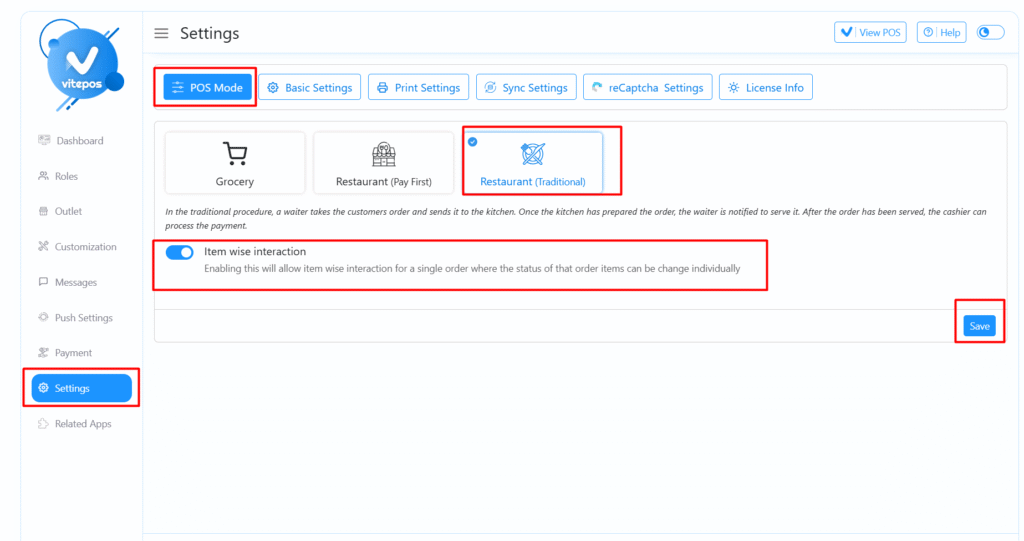Open the Sync Settings tab
Screen dimensions: 1024x541
click(526, 88)
